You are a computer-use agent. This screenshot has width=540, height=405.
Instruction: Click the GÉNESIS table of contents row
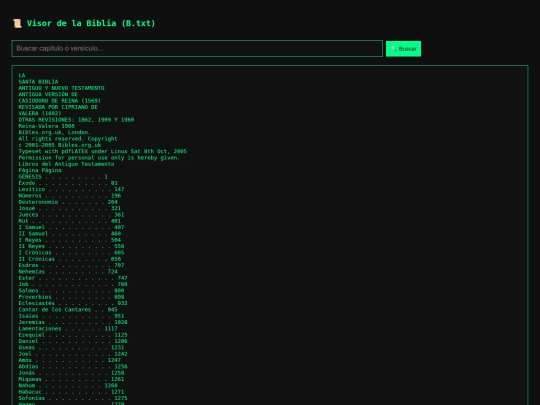(x=63, y=177)
